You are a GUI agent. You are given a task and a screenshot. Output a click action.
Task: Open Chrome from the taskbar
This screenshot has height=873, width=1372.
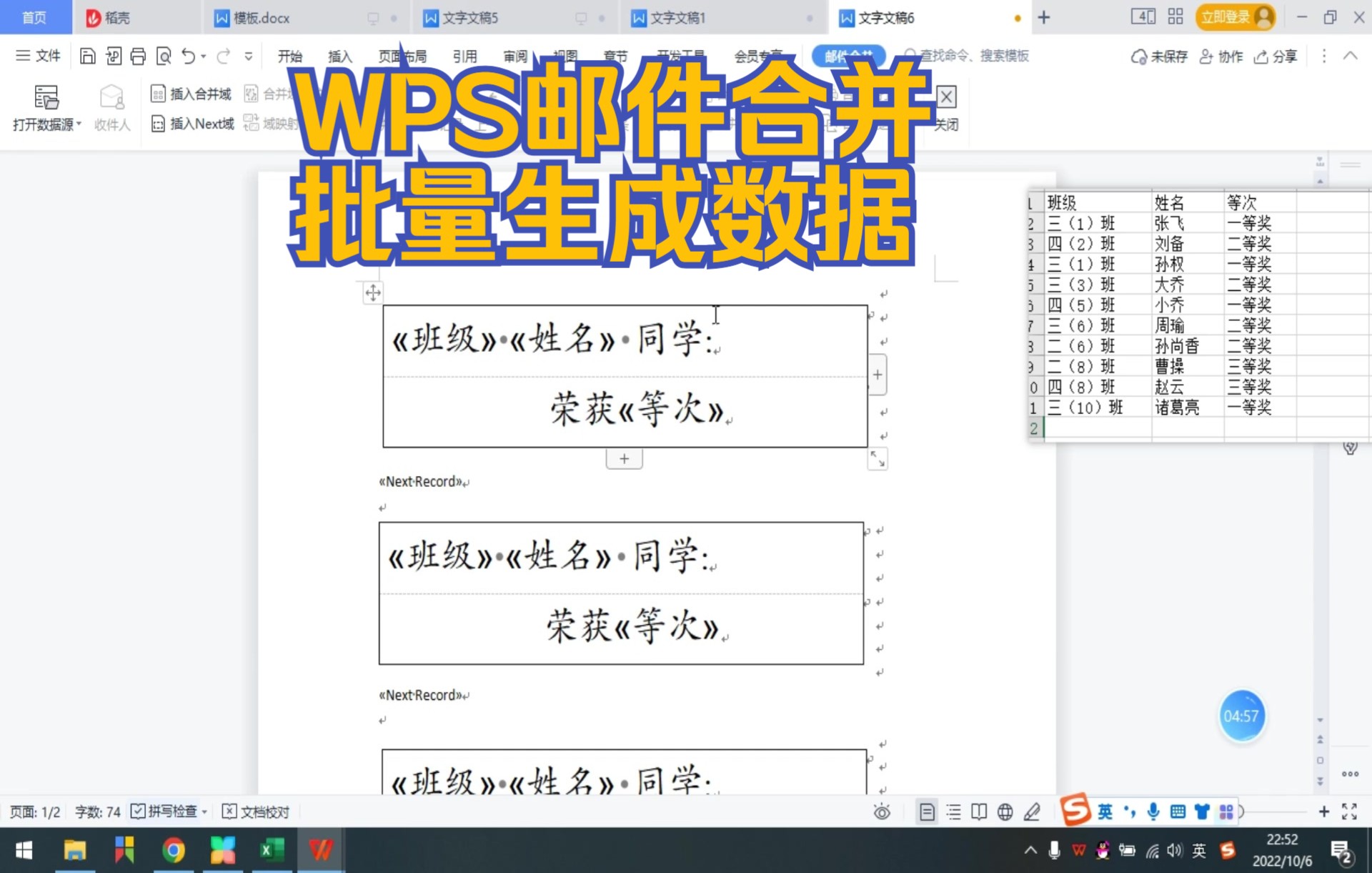[173, 850]
